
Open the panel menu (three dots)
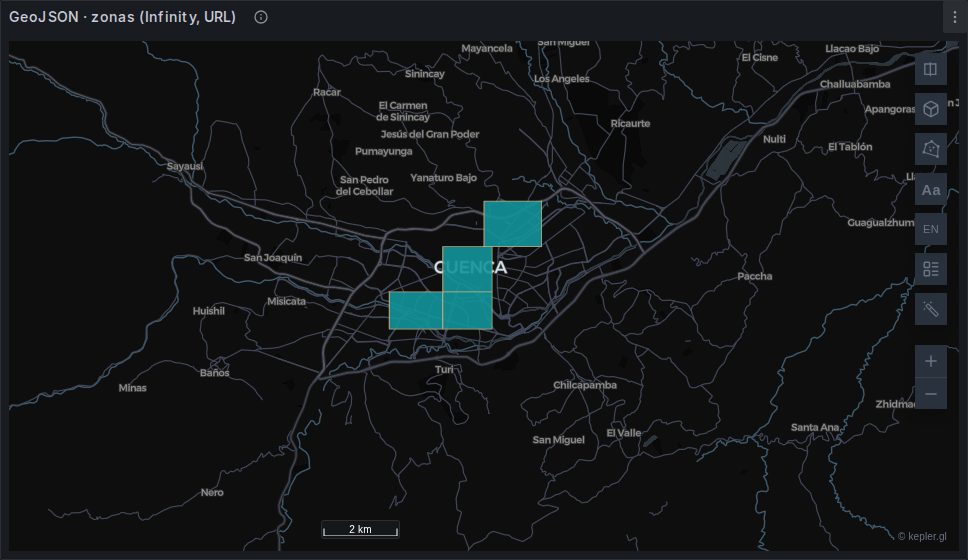(x=954, y=17)
